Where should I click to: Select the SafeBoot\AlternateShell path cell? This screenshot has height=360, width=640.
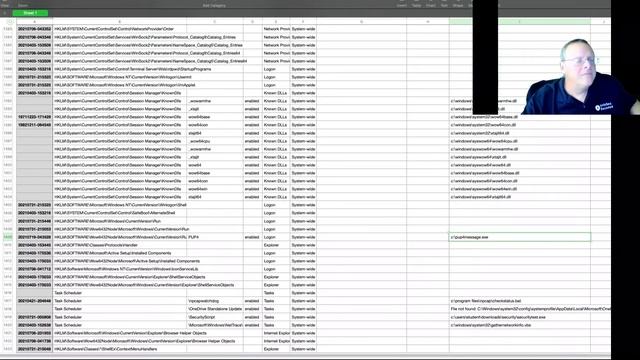pyautogui.click(x=120, y=213)
